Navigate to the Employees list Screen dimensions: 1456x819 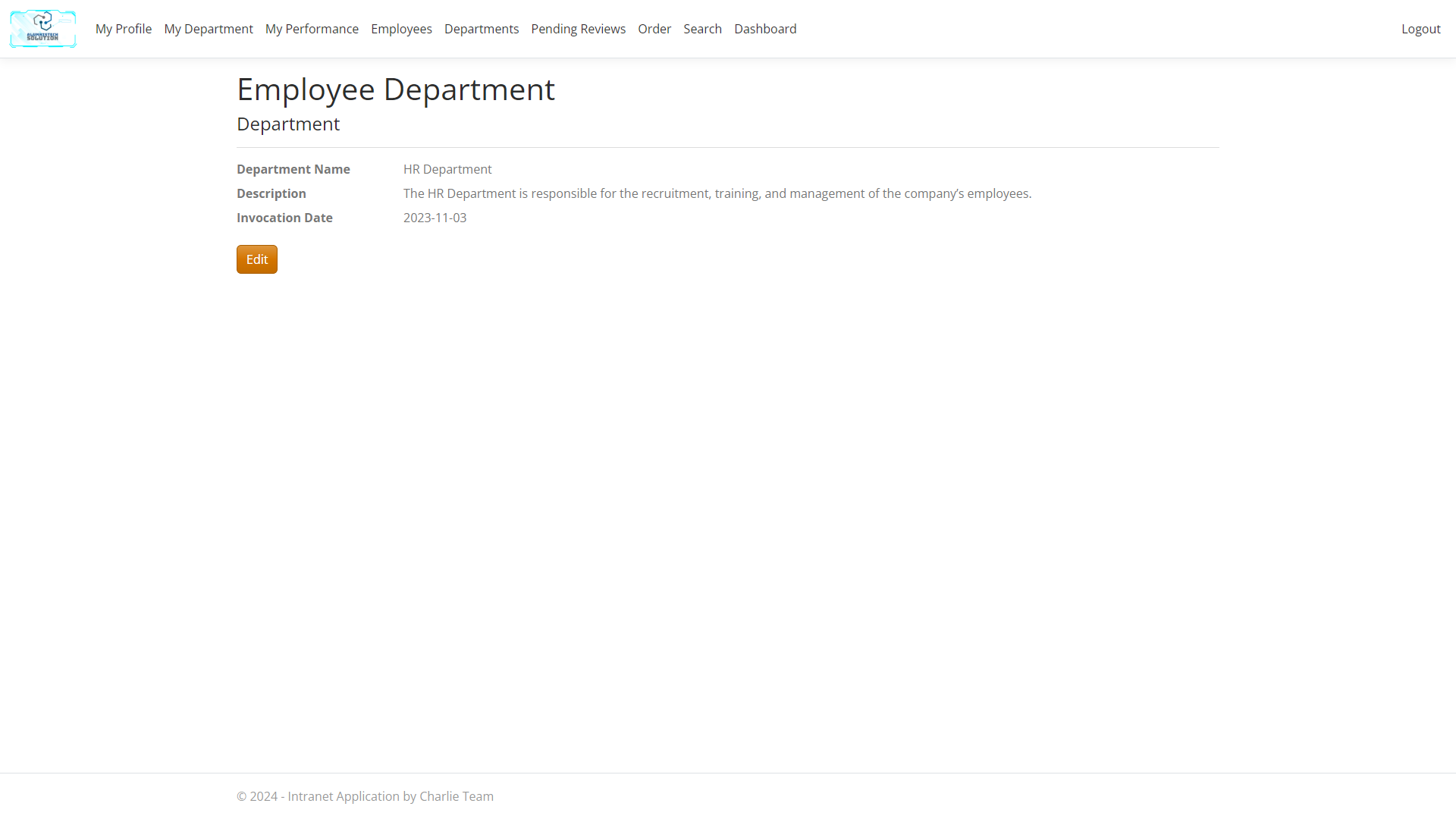tap(401, 29)
